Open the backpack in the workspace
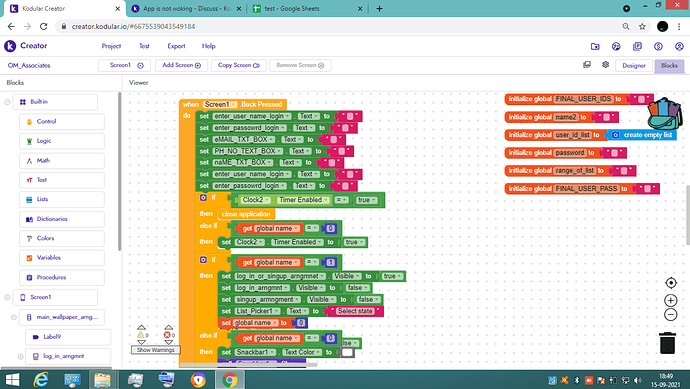This screenshot has width=690, height=389. tap(664, 114)
